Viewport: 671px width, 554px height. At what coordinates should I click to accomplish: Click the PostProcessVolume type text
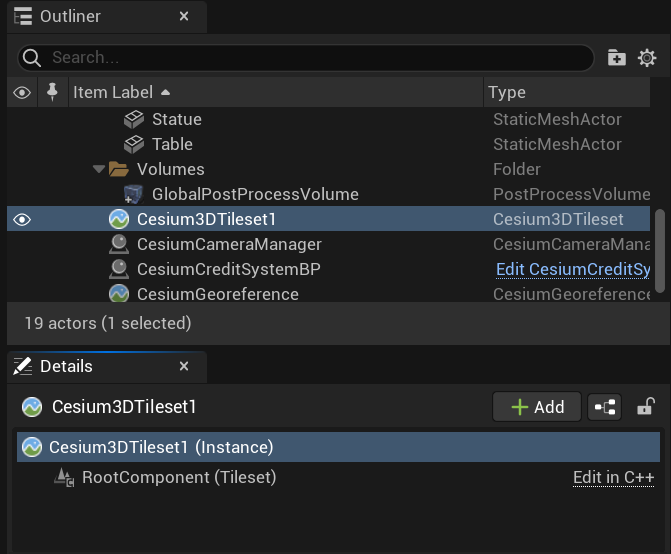coord(572,194)
